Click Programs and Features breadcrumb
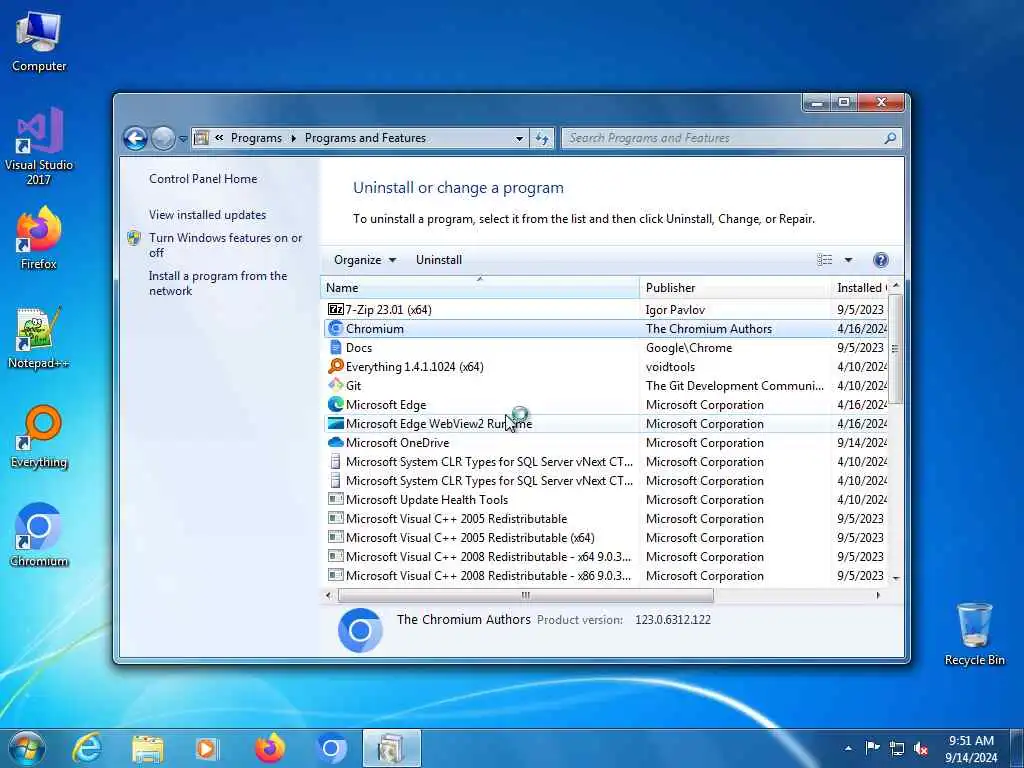1024x768 pixels. coord(365,138)
